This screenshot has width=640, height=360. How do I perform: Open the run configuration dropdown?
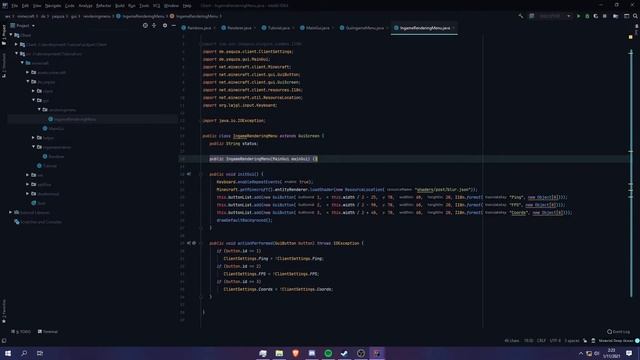click(554, 16)
